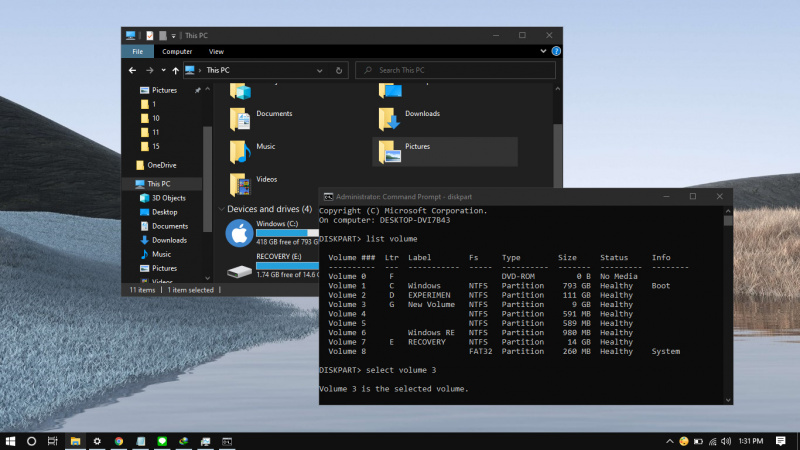Open the View ribbon tab
The image size is (800, 450).
click(x=216, y=52)
